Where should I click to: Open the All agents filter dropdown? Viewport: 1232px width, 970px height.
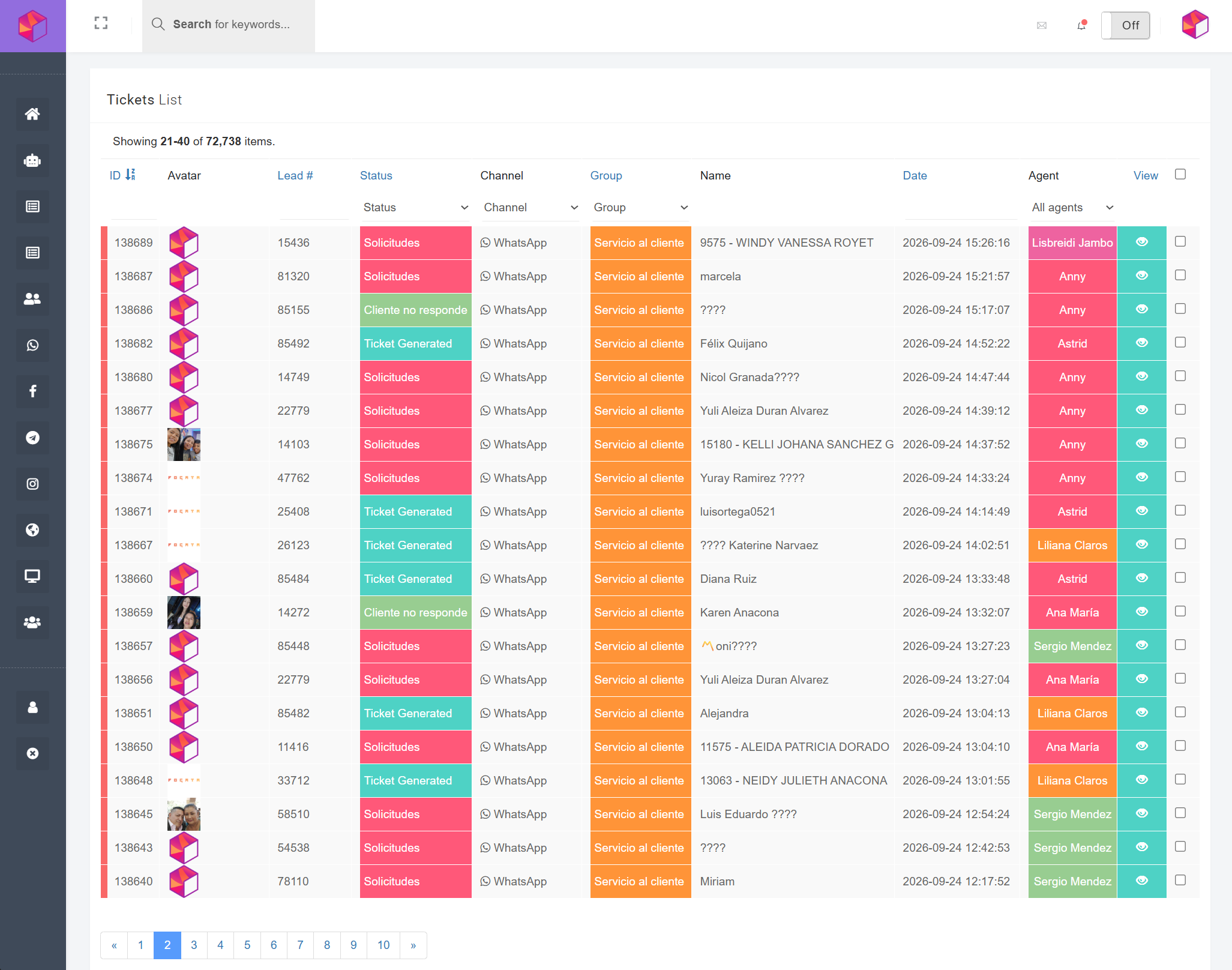pos(1072,207)
